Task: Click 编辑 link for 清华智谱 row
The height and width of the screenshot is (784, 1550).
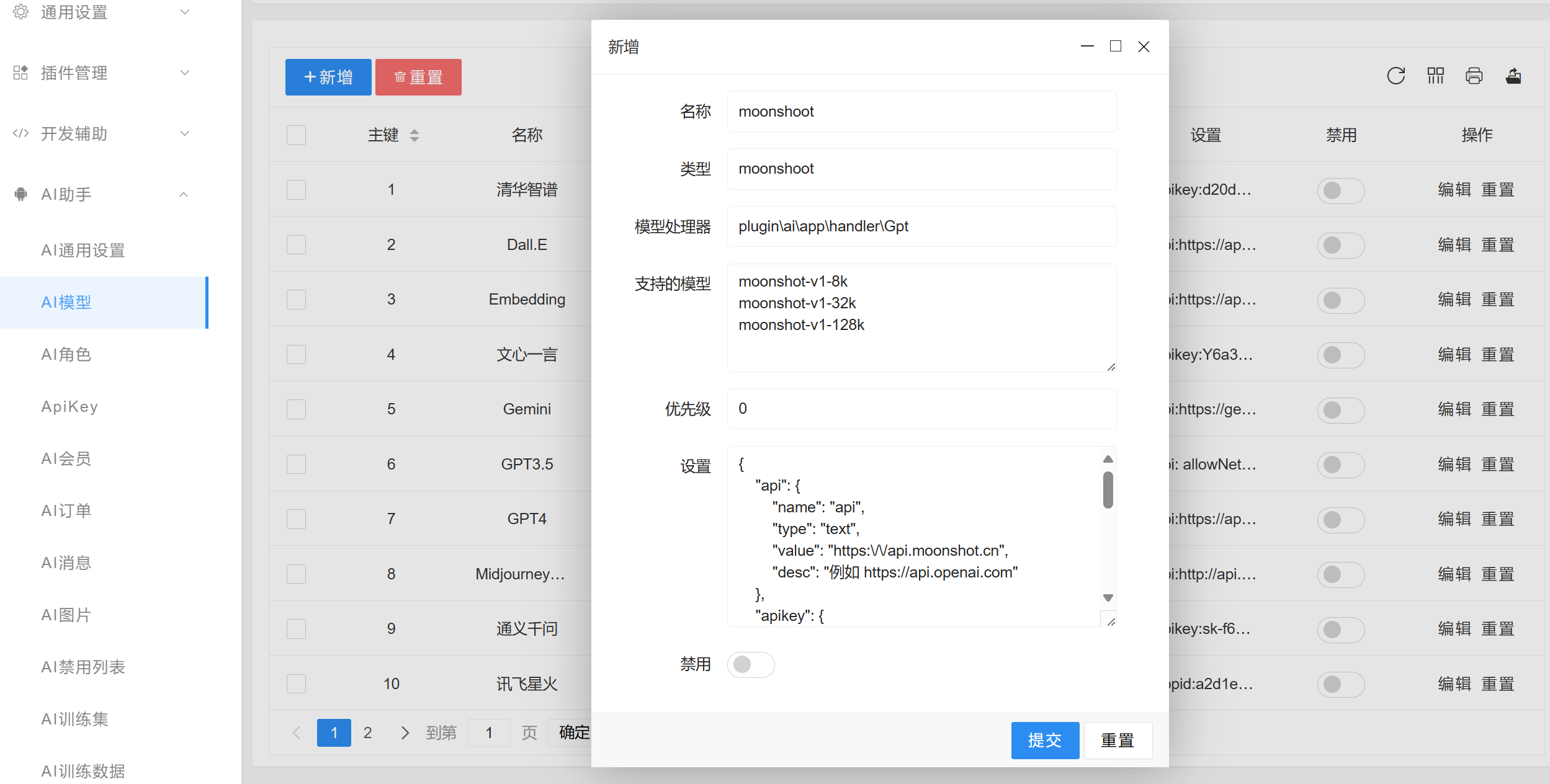Action: [1454, 190]
